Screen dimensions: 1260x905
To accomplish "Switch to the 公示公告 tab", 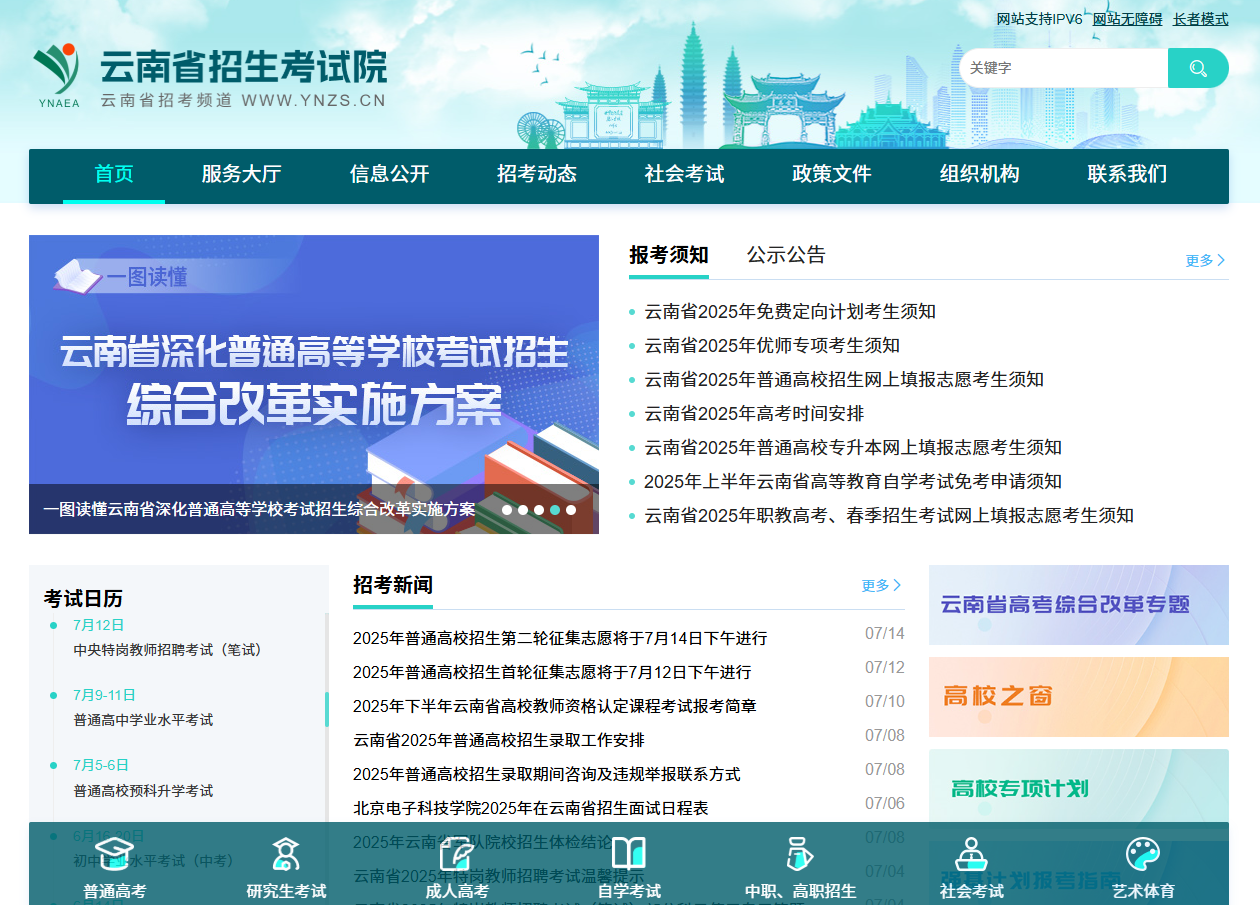I will pos(786,255).
